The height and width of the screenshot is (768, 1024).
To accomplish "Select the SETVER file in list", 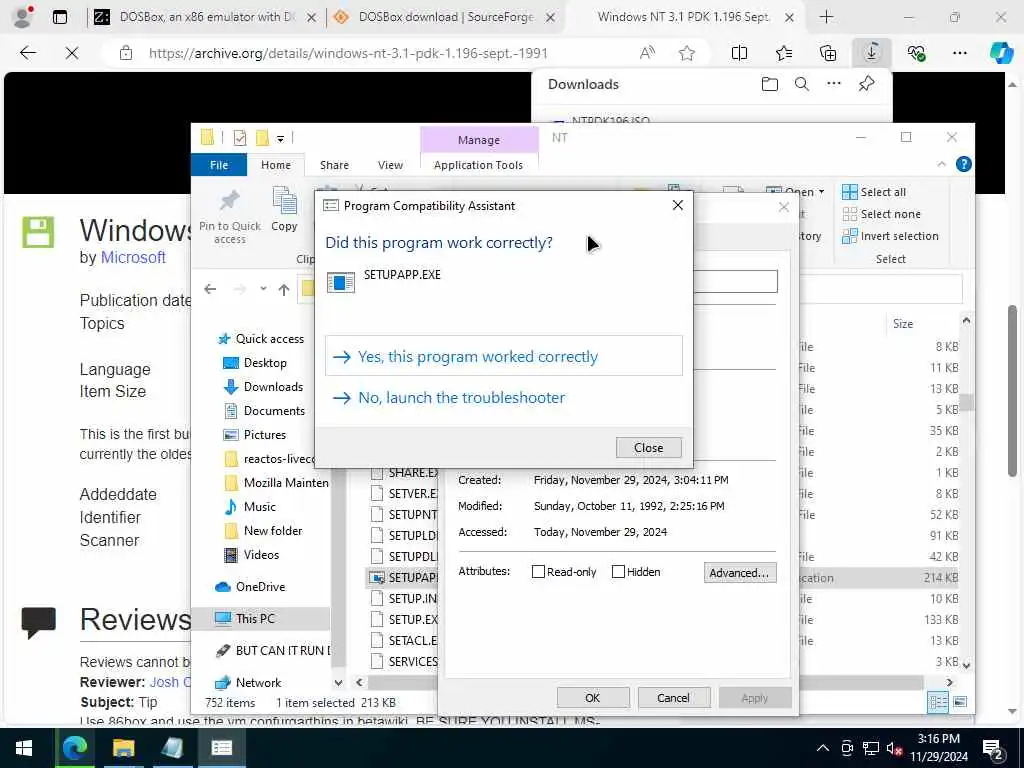I will (404, 494).
